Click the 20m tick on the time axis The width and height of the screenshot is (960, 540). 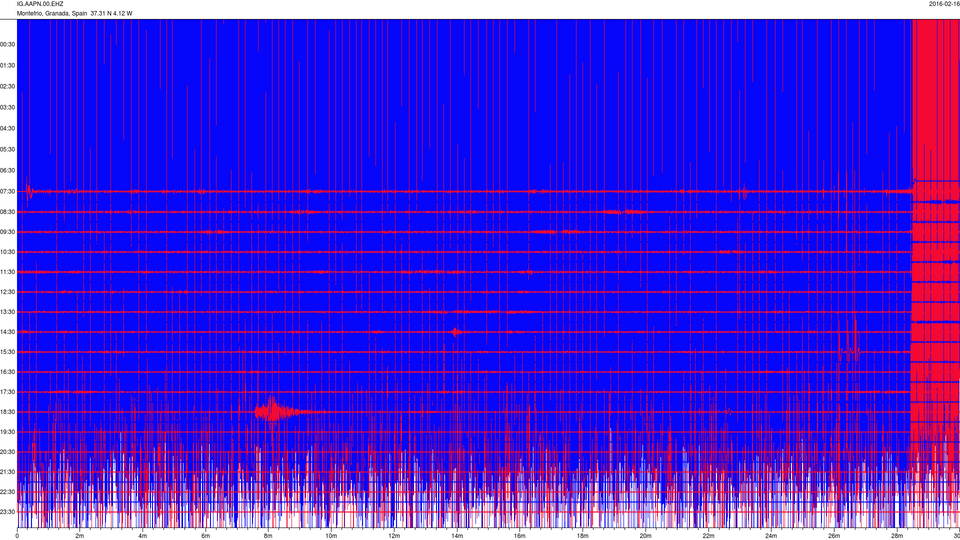(x=645, y=536)
